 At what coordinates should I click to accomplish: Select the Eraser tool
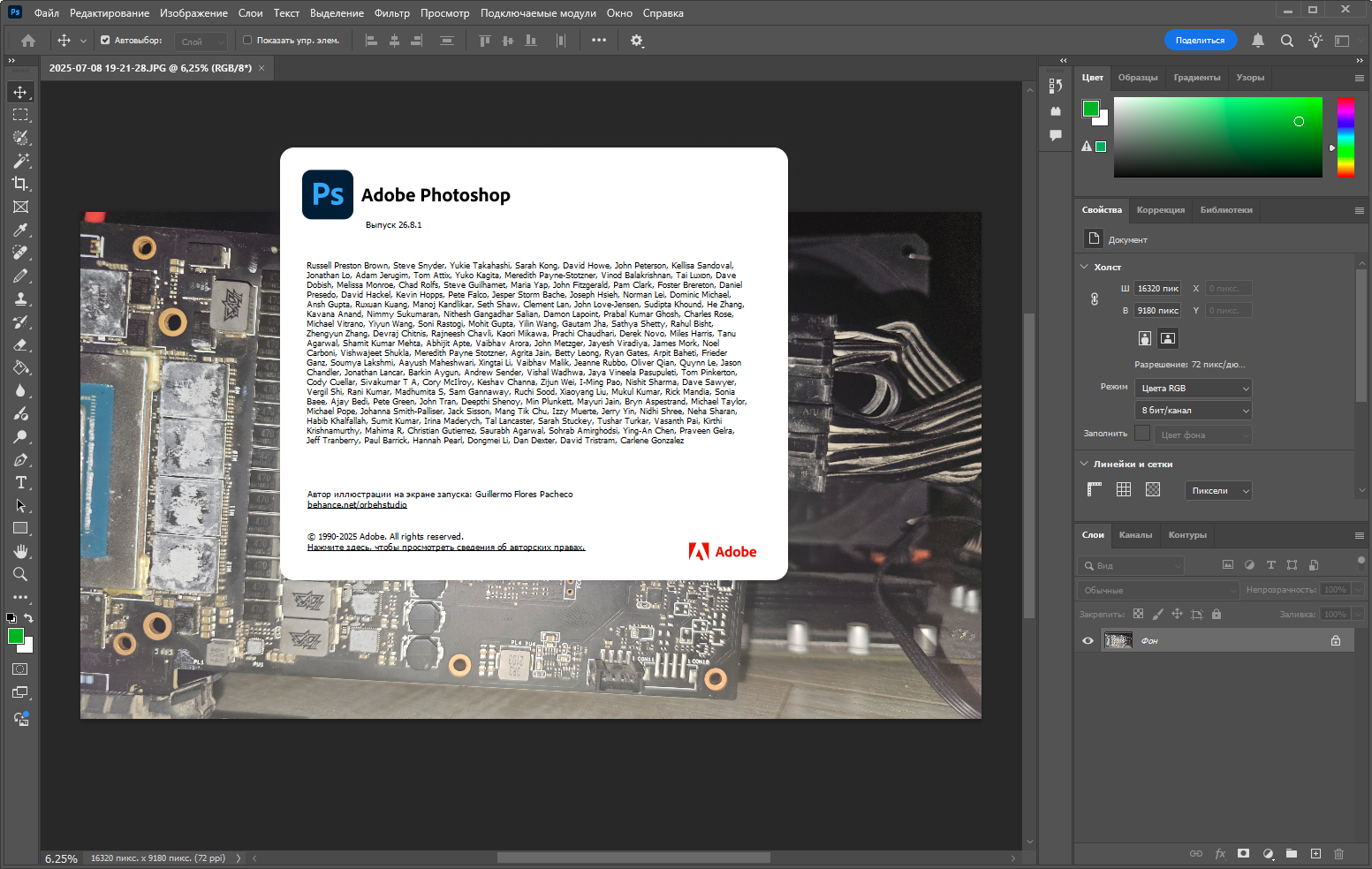tap(20, 344)
